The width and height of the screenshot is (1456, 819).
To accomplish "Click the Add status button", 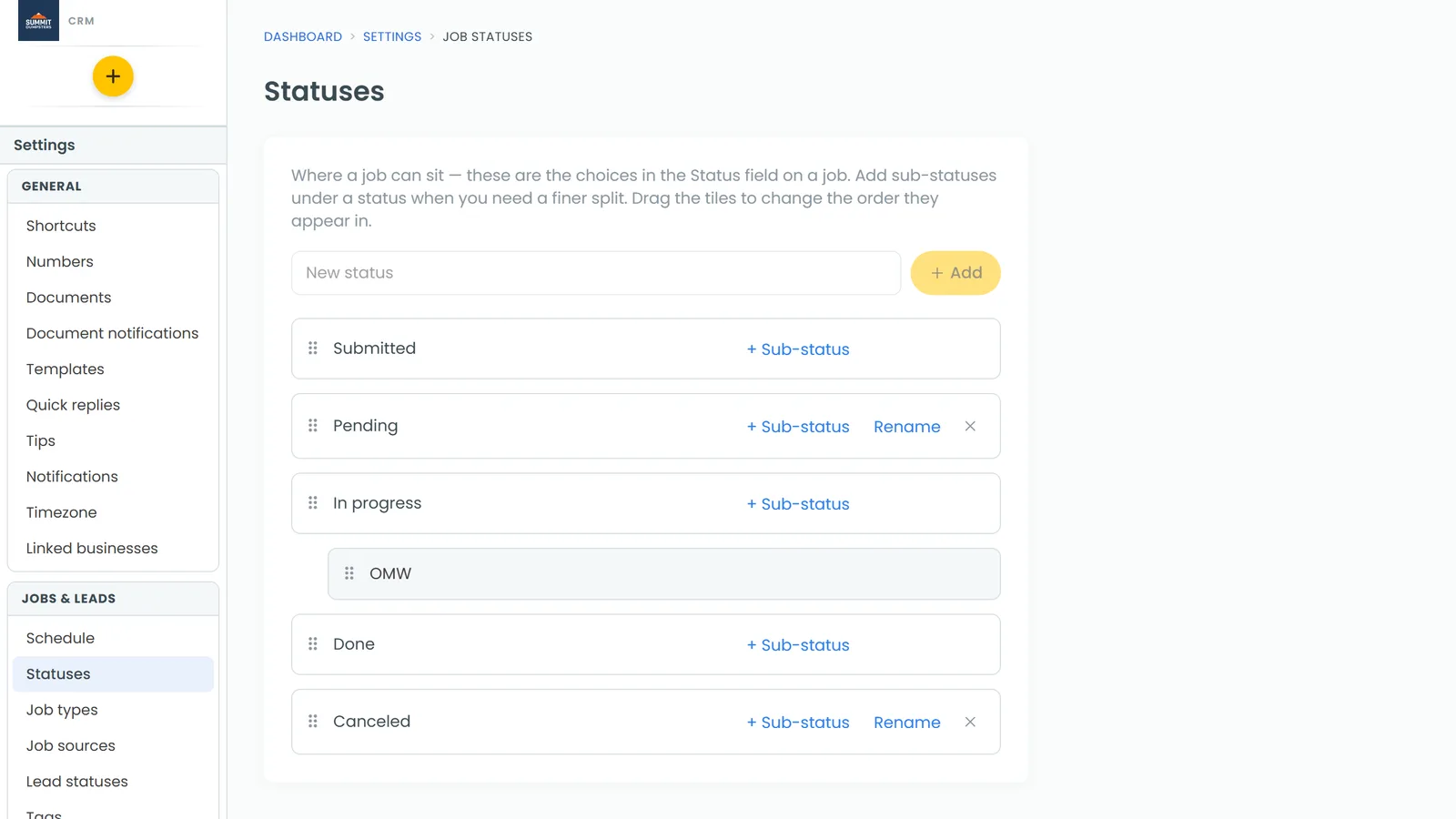I will pyautogui.click(x=955, y=273).
